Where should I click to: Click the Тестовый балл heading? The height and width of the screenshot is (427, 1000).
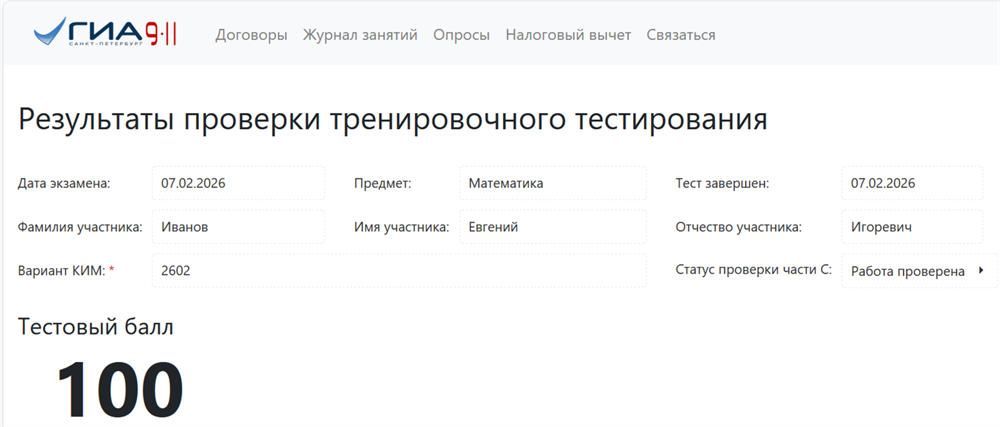coord(96,327)
